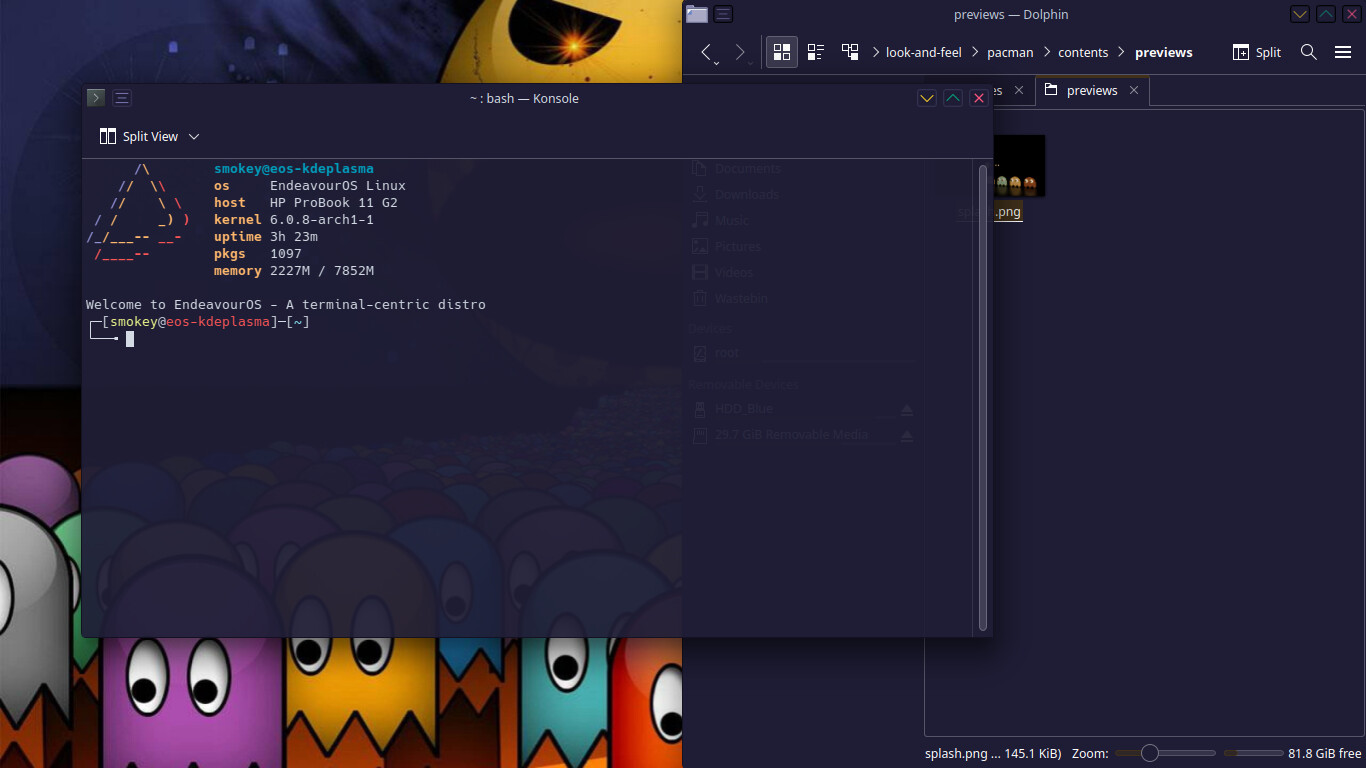This screenshot has height=768, width=1366.
Task: Click the terminal app icon in Konsole's title bar
Action: point(96,97)
